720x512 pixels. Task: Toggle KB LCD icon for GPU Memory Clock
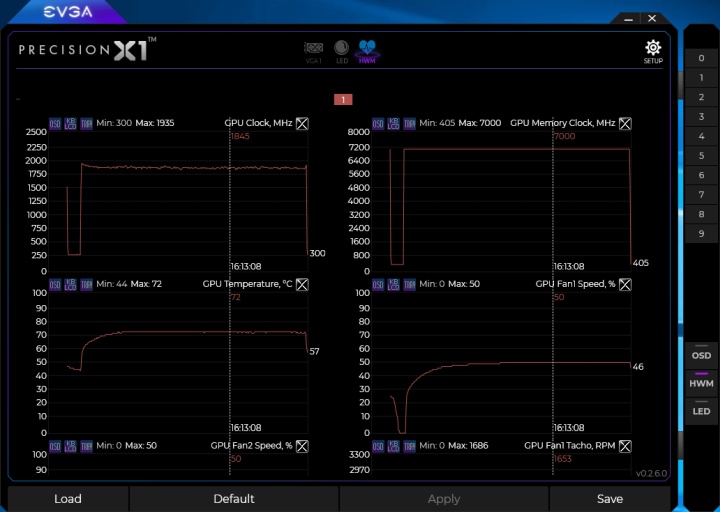click(394, 124)
